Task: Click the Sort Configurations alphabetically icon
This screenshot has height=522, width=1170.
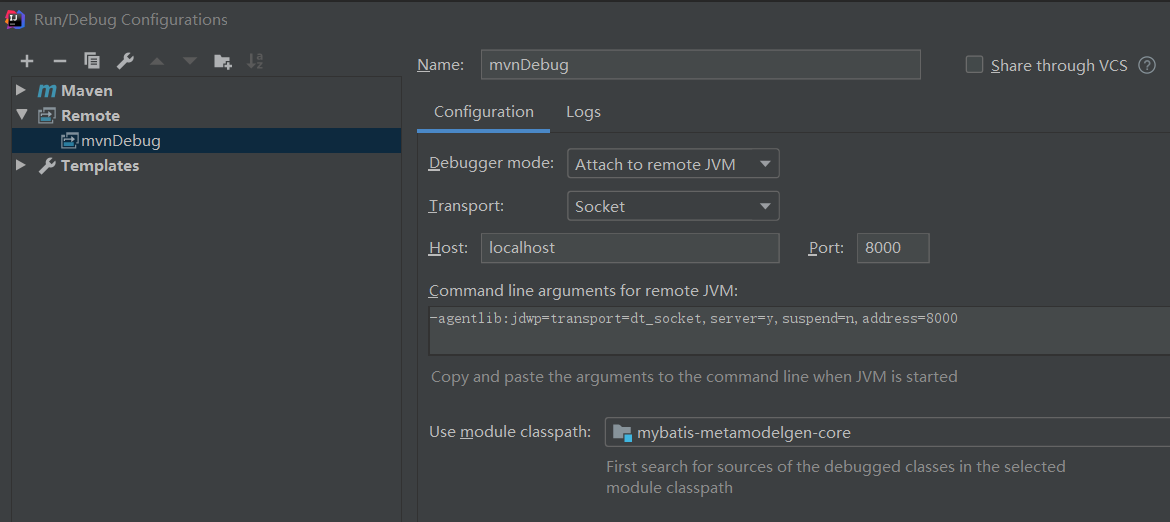Action: point(255,62)
